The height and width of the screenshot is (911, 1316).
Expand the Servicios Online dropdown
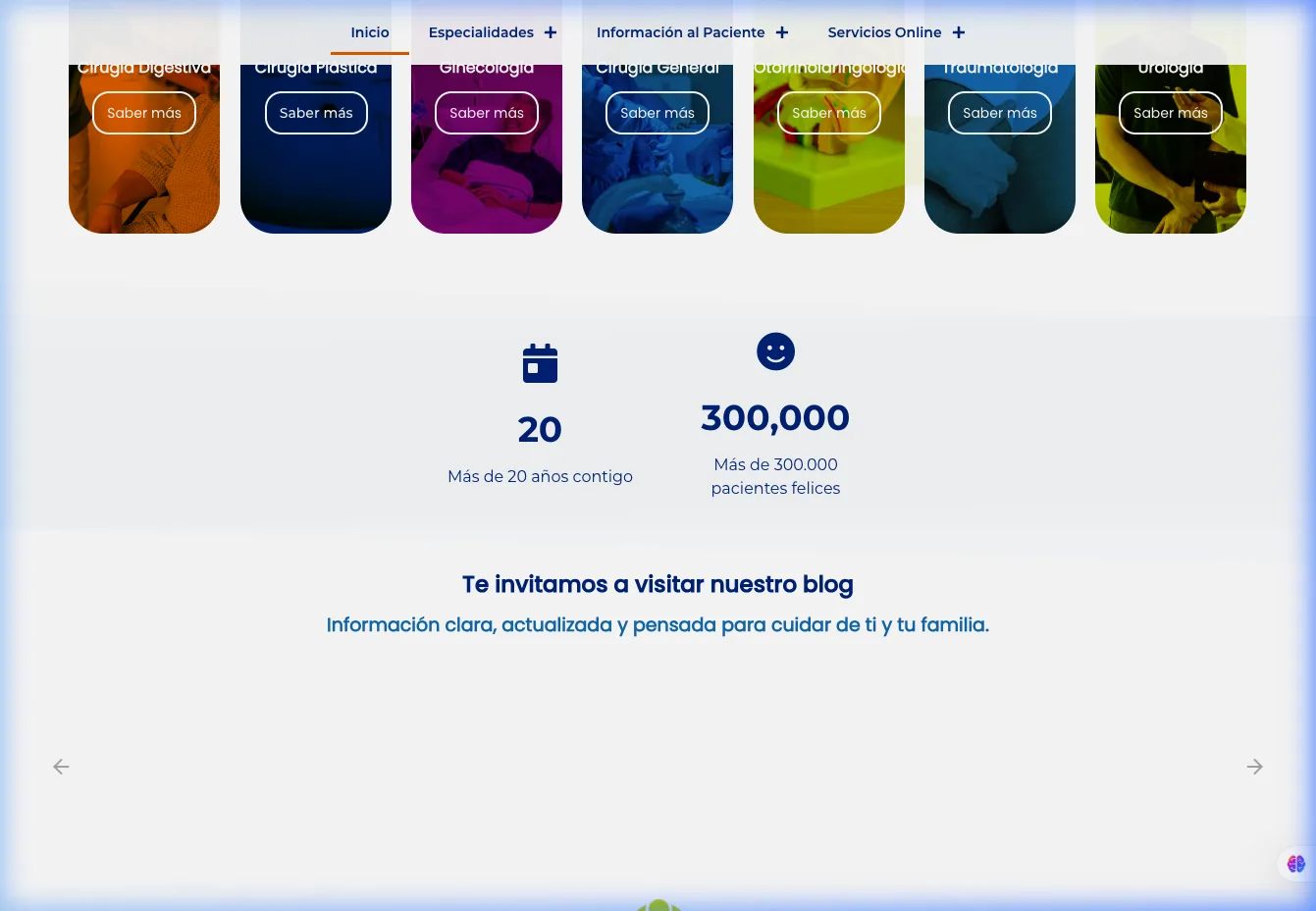pyautogui.click(x=958, y=32)
